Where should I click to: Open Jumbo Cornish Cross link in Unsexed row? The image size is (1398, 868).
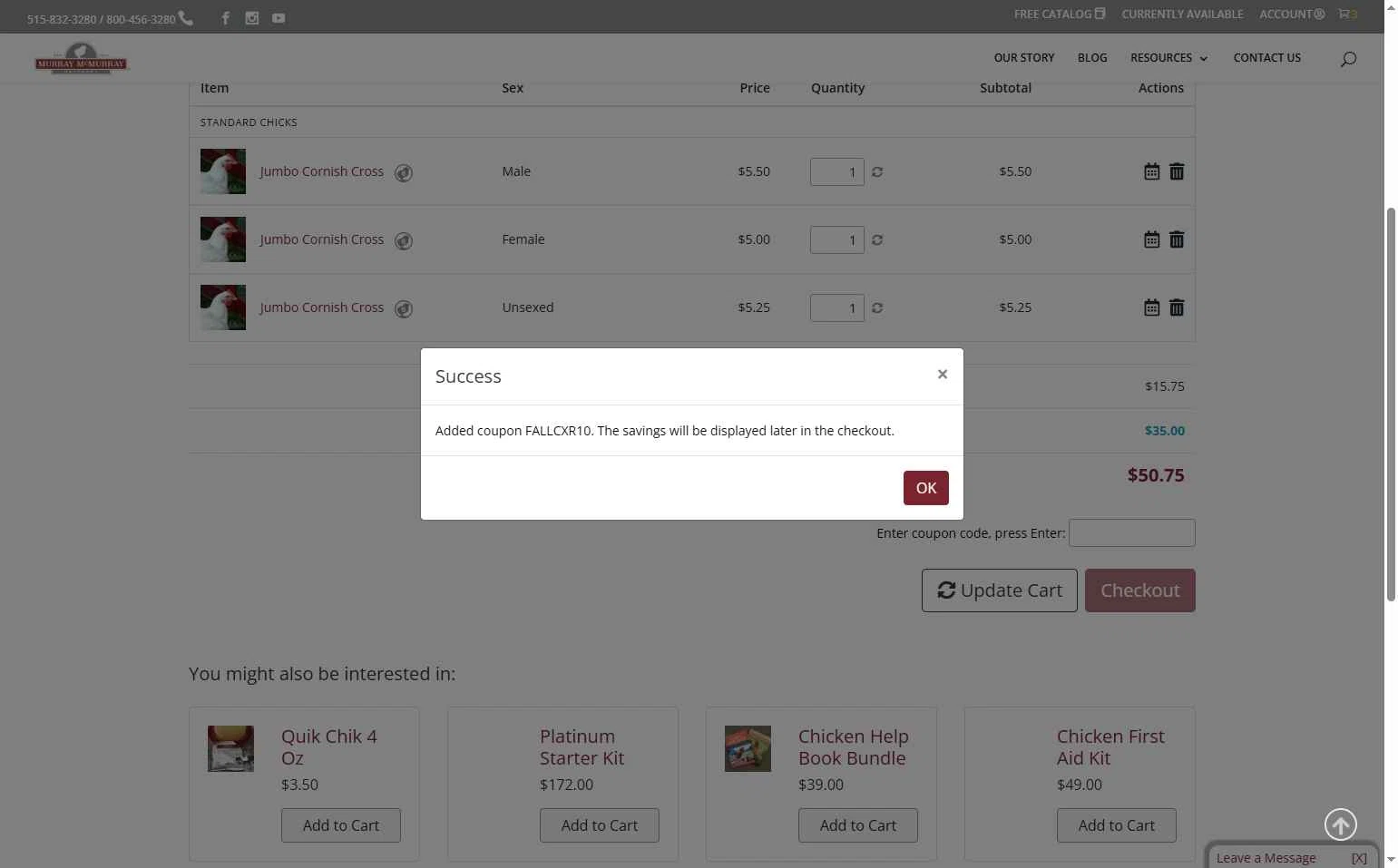pyautogui.click(x=322, y=307)
